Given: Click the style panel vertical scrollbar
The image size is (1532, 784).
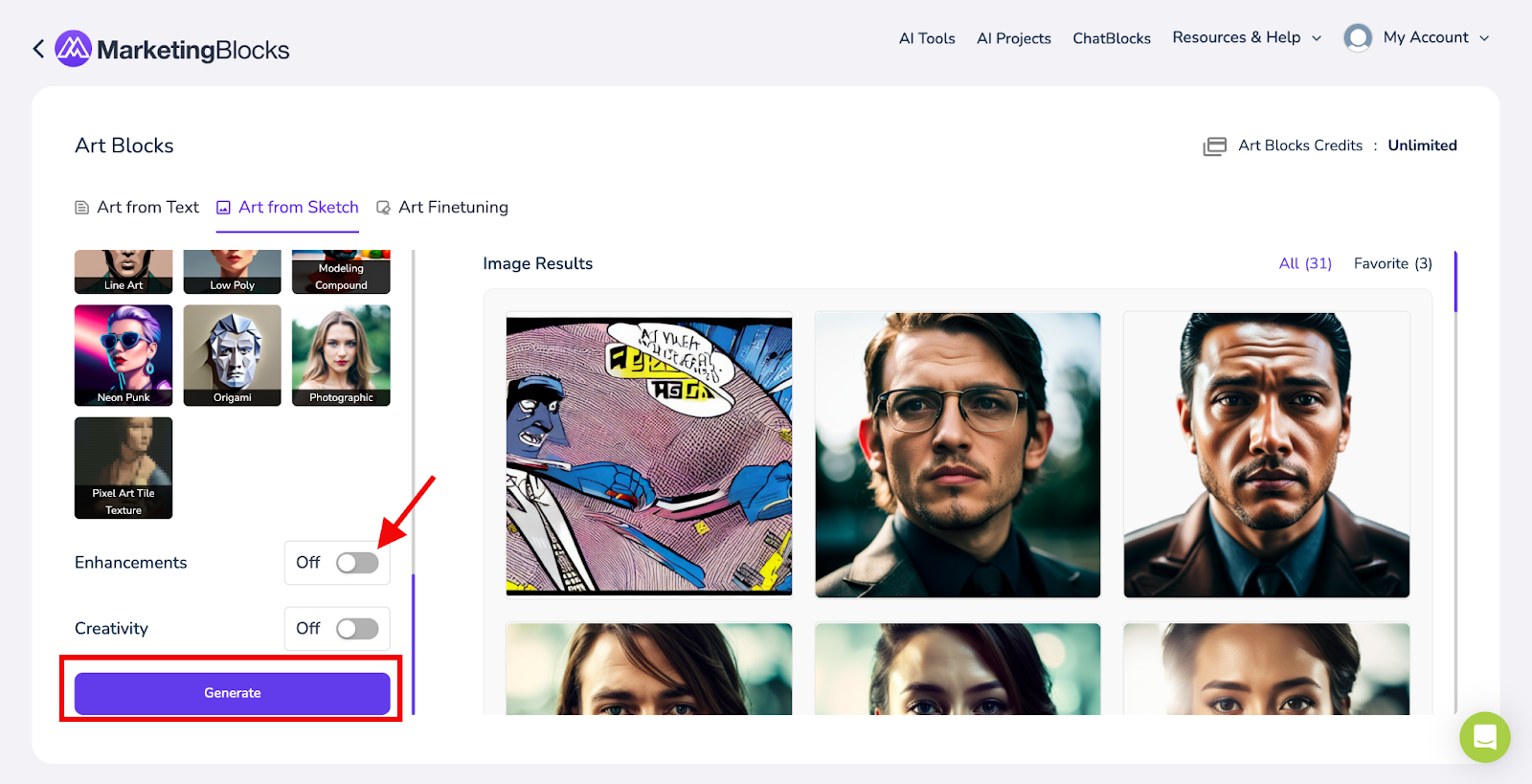Looking at the screenshot, I should pos(414,644).
